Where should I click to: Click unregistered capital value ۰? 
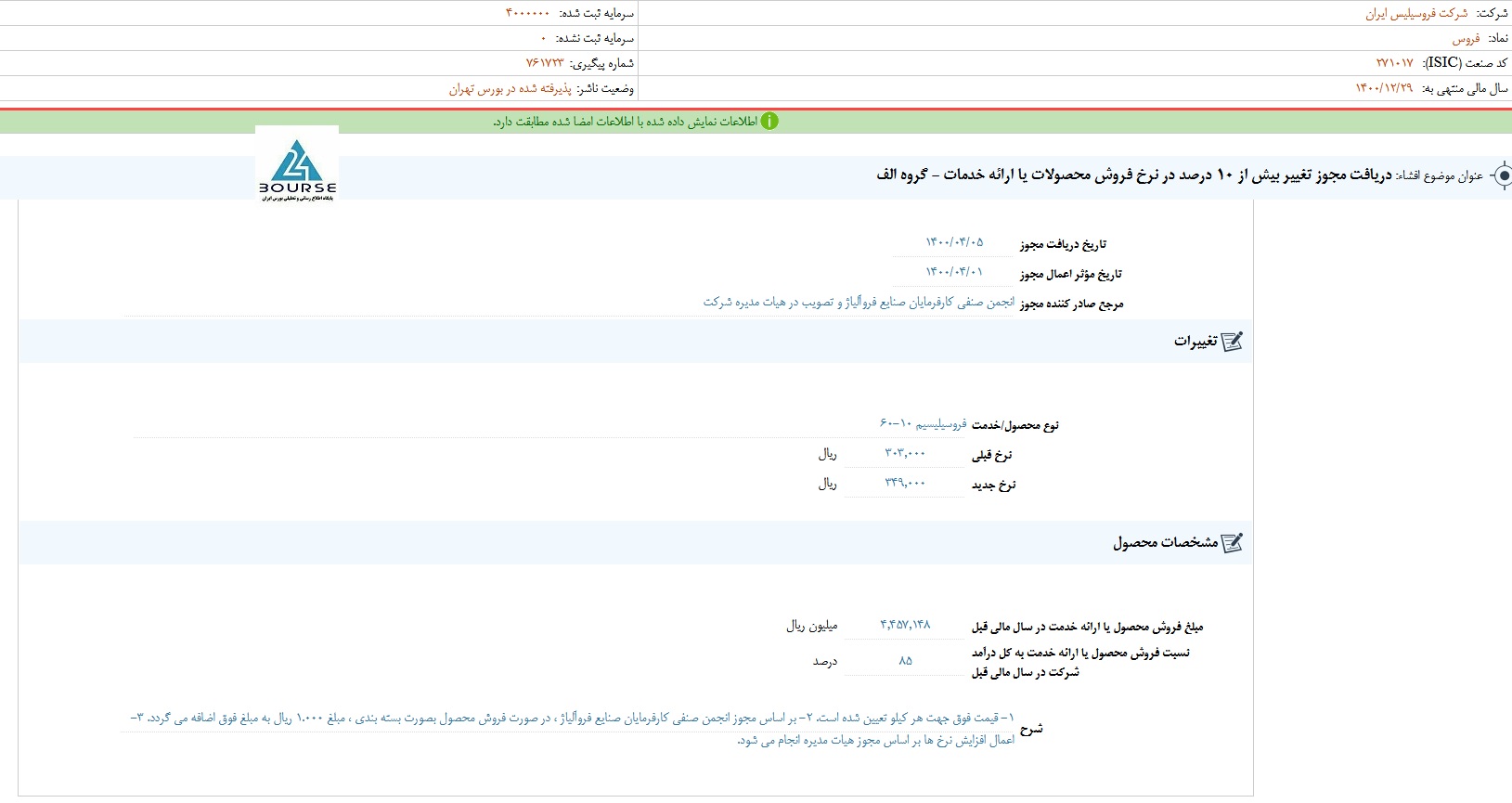(x=544, y=38)
